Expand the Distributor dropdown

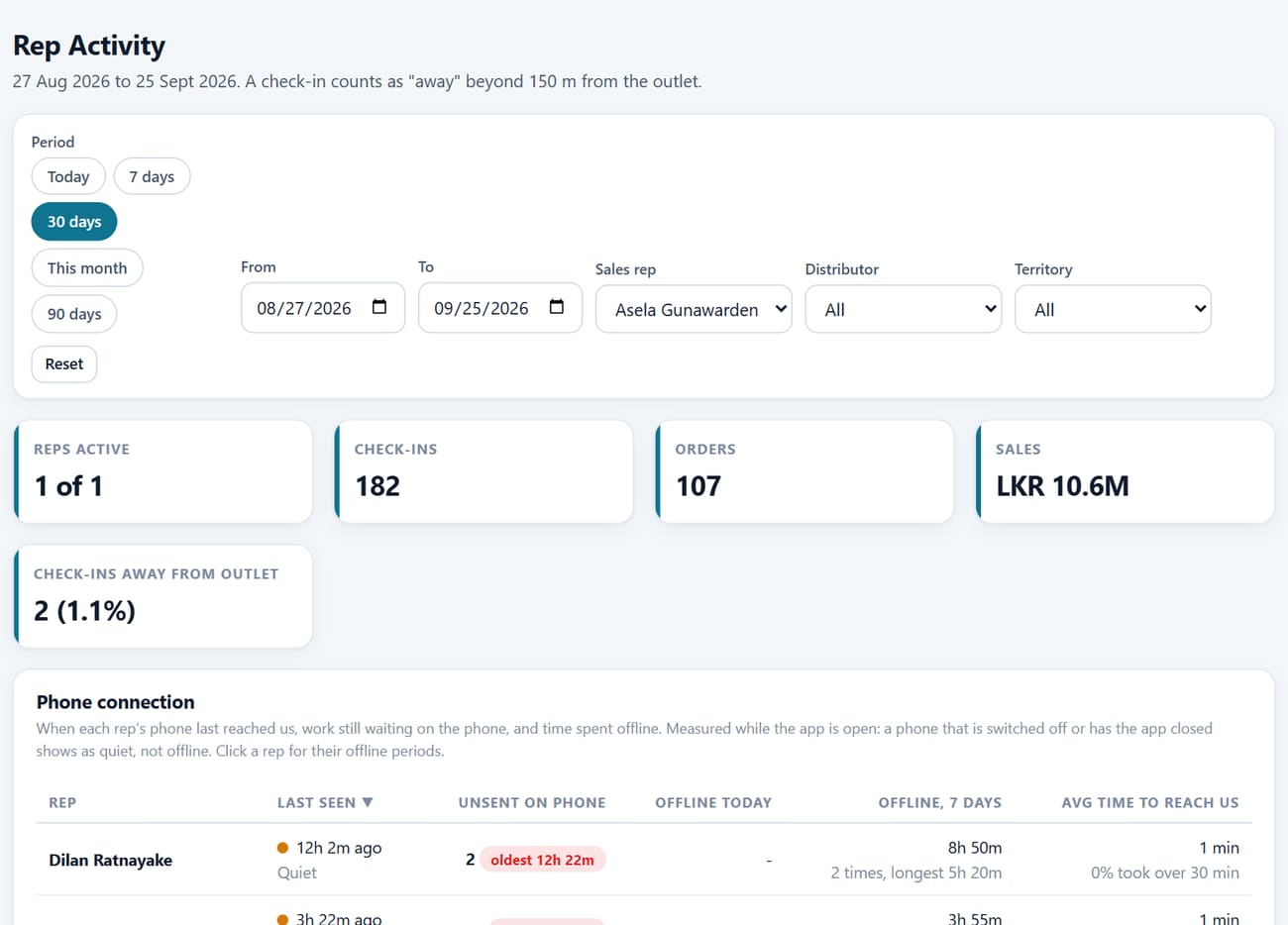(904, 310)
